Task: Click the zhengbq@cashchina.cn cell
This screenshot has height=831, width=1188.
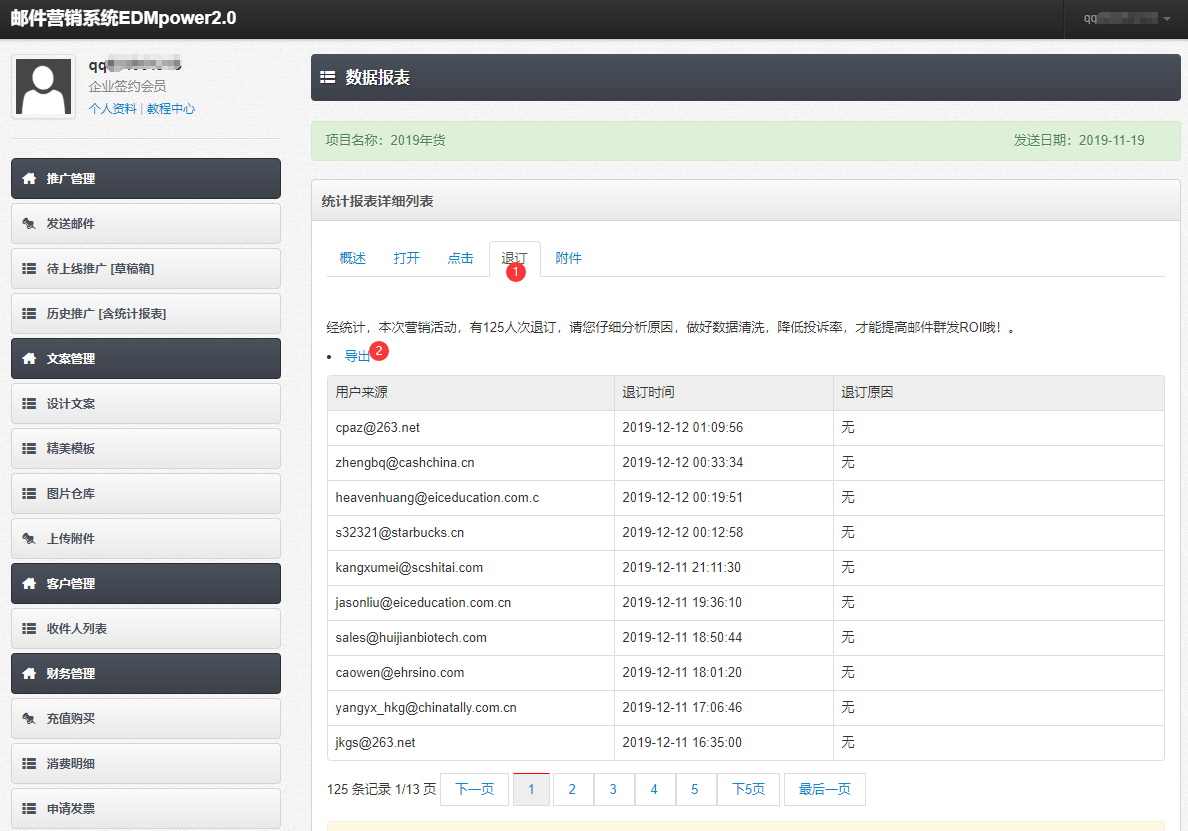Action: [x=471, y=463]
